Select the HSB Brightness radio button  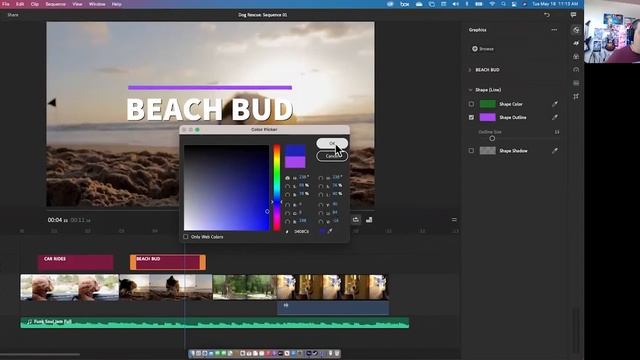coord(287,195)
